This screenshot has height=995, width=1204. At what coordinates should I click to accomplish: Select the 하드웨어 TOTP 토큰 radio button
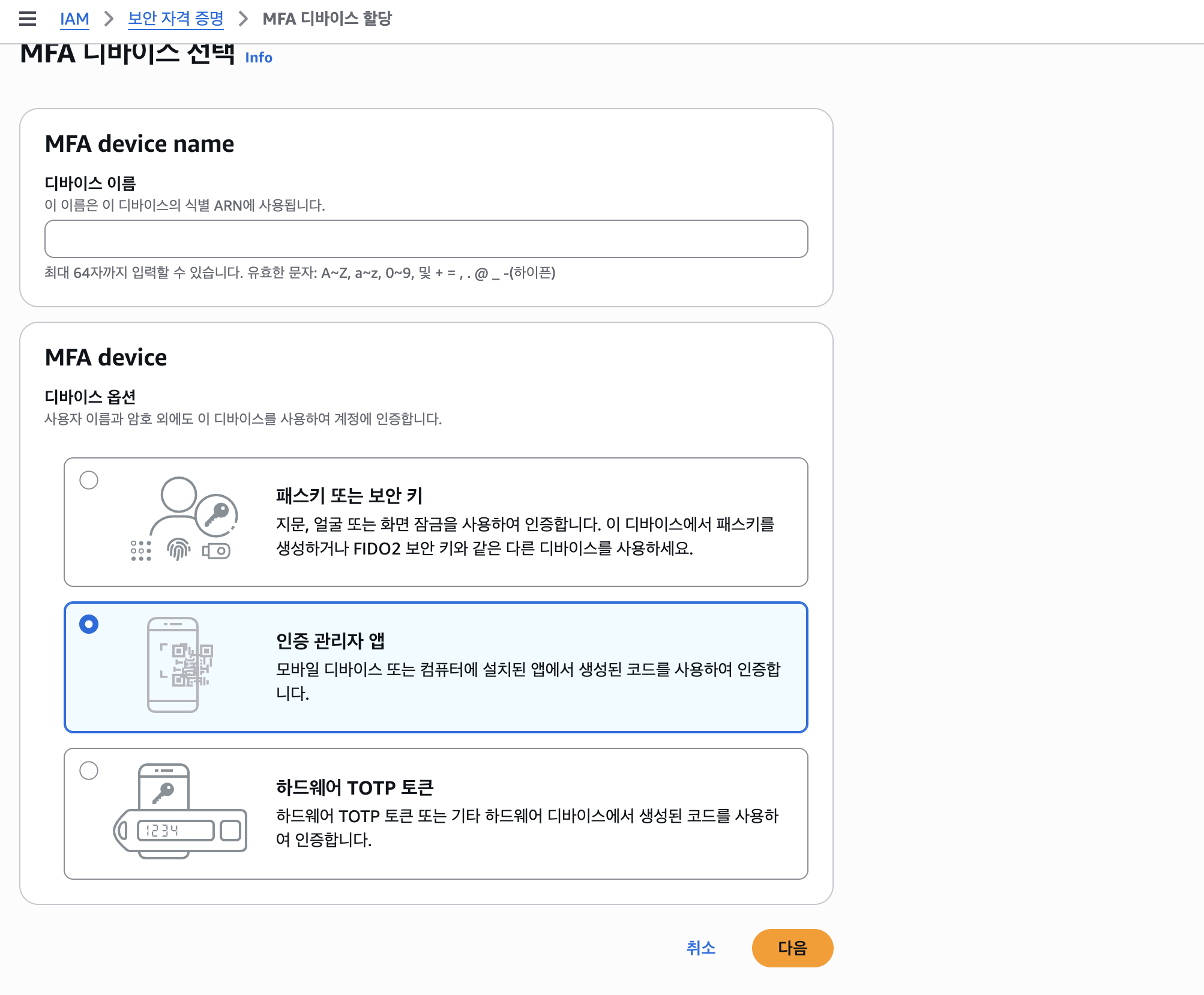89,771
